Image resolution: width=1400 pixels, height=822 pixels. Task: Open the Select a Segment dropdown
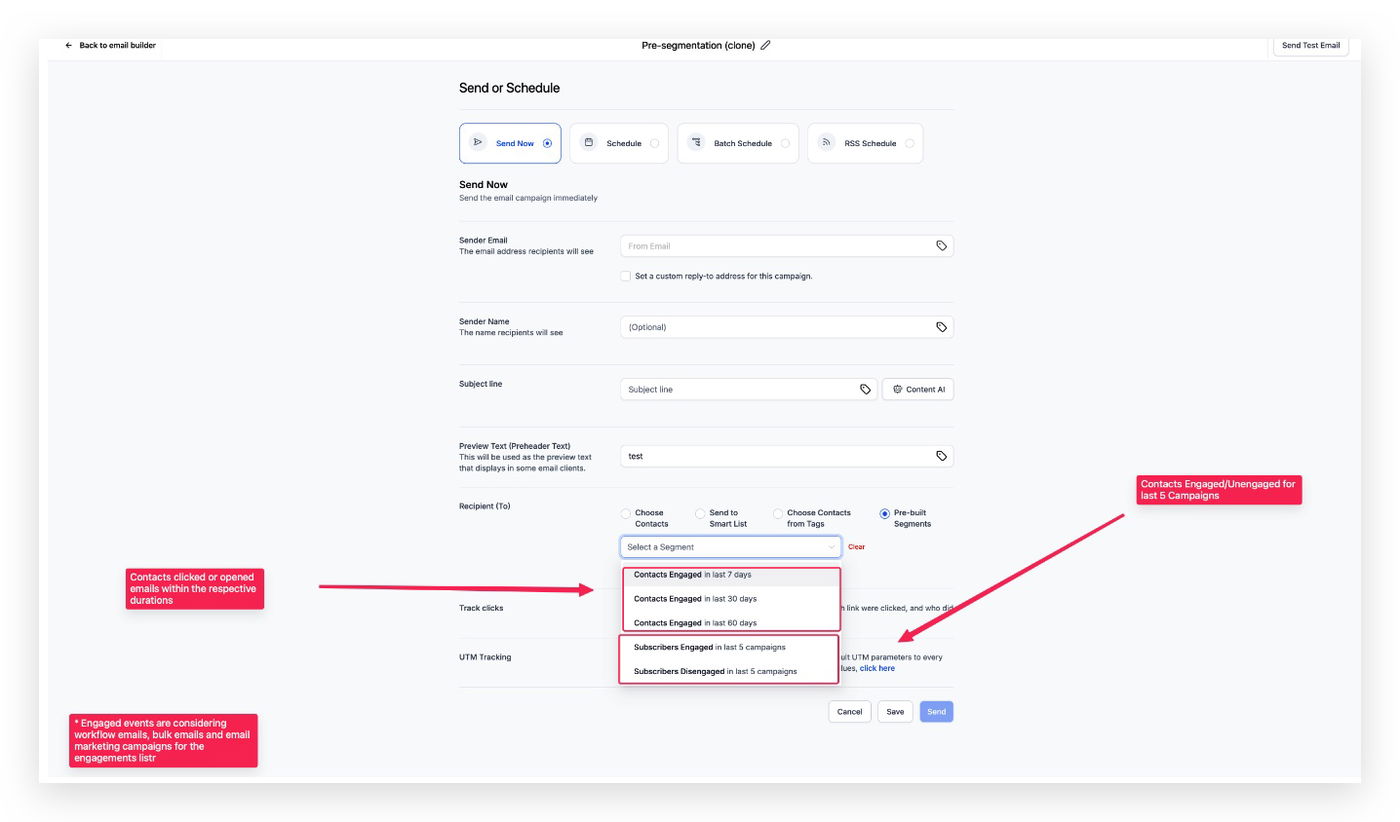(730, 547)
